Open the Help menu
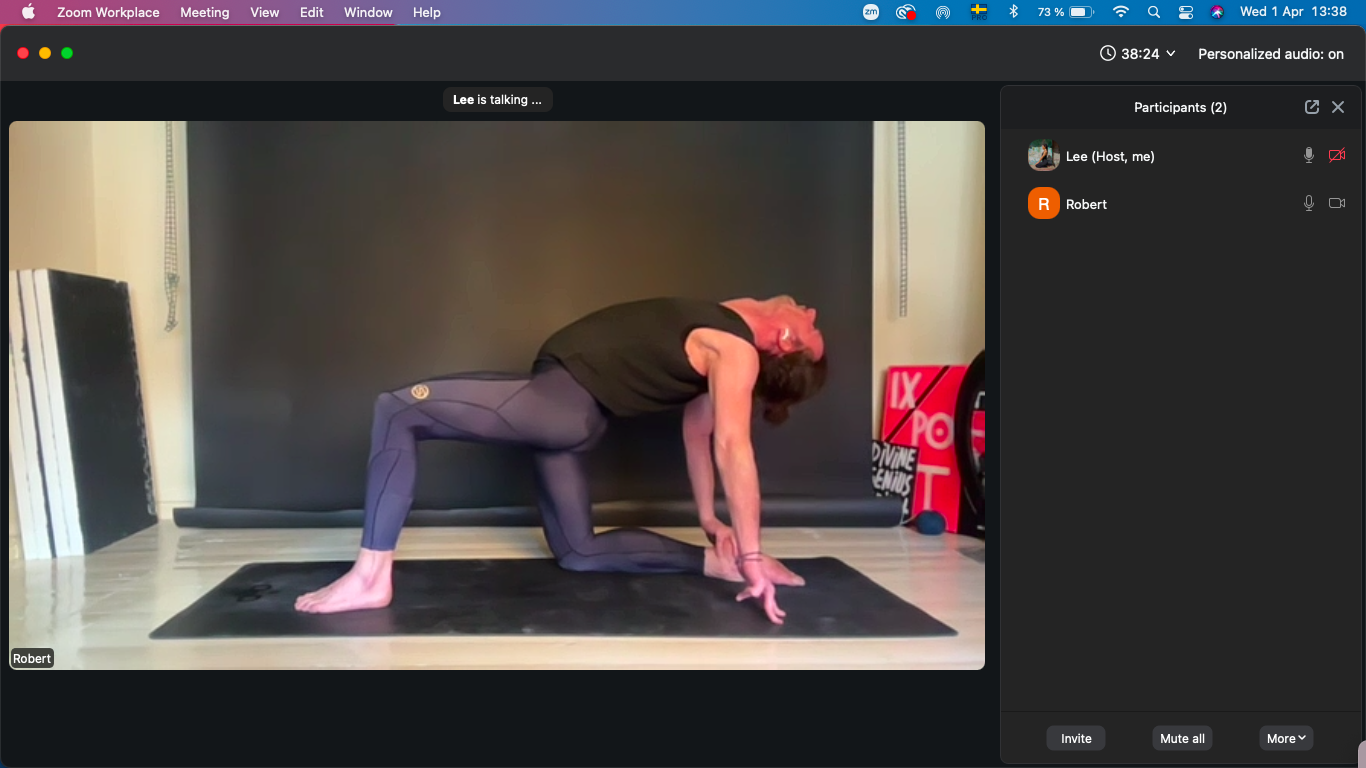The image size is (1366, 768). 427,12
